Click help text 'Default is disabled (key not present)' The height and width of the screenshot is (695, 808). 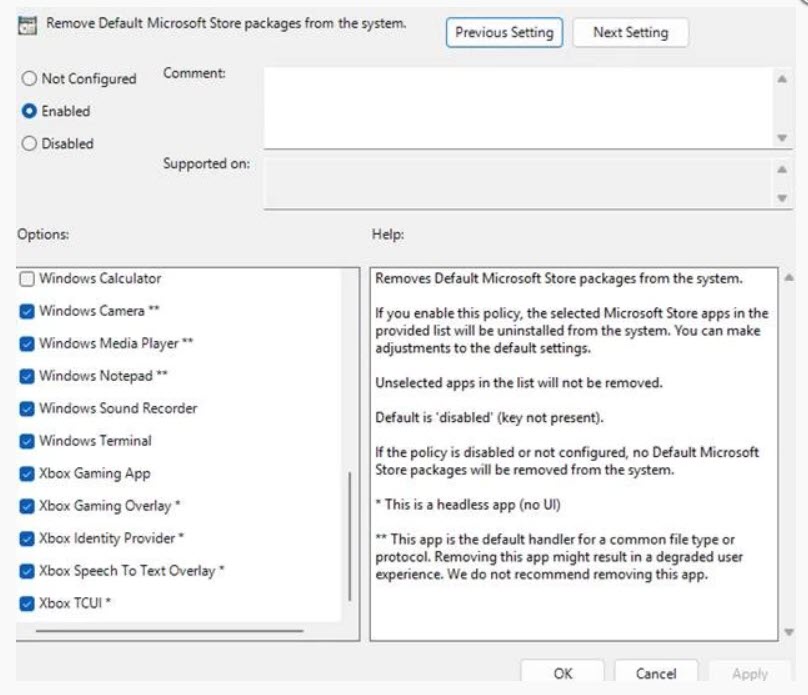click(489, 417)
